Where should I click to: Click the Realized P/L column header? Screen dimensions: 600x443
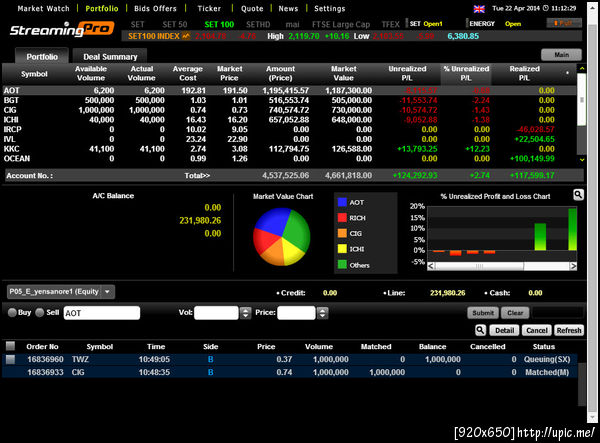click(524, 73)
